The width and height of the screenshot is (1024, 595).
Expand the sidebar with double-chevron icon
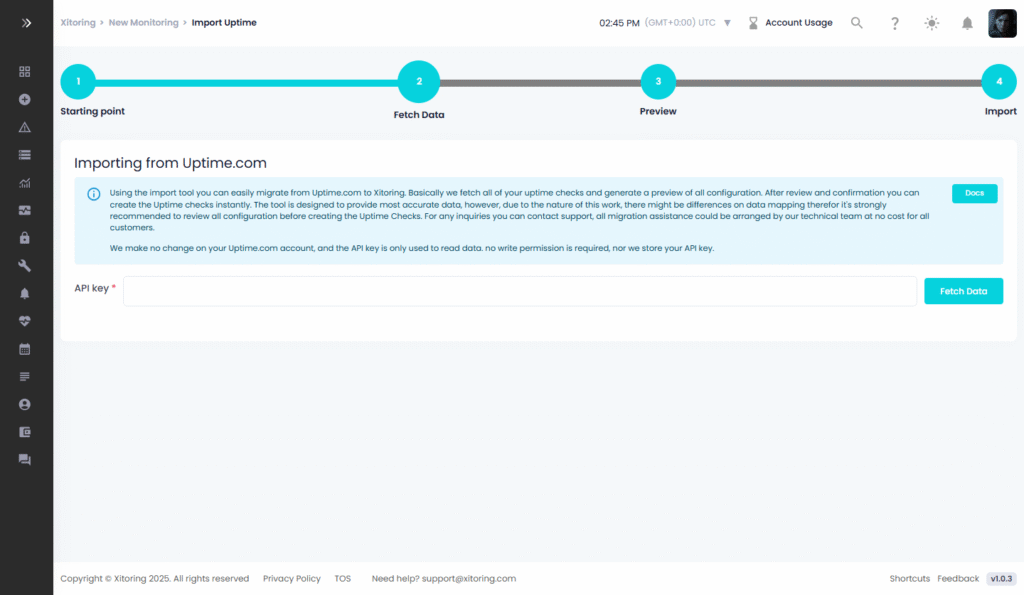(x=26, y=22)
